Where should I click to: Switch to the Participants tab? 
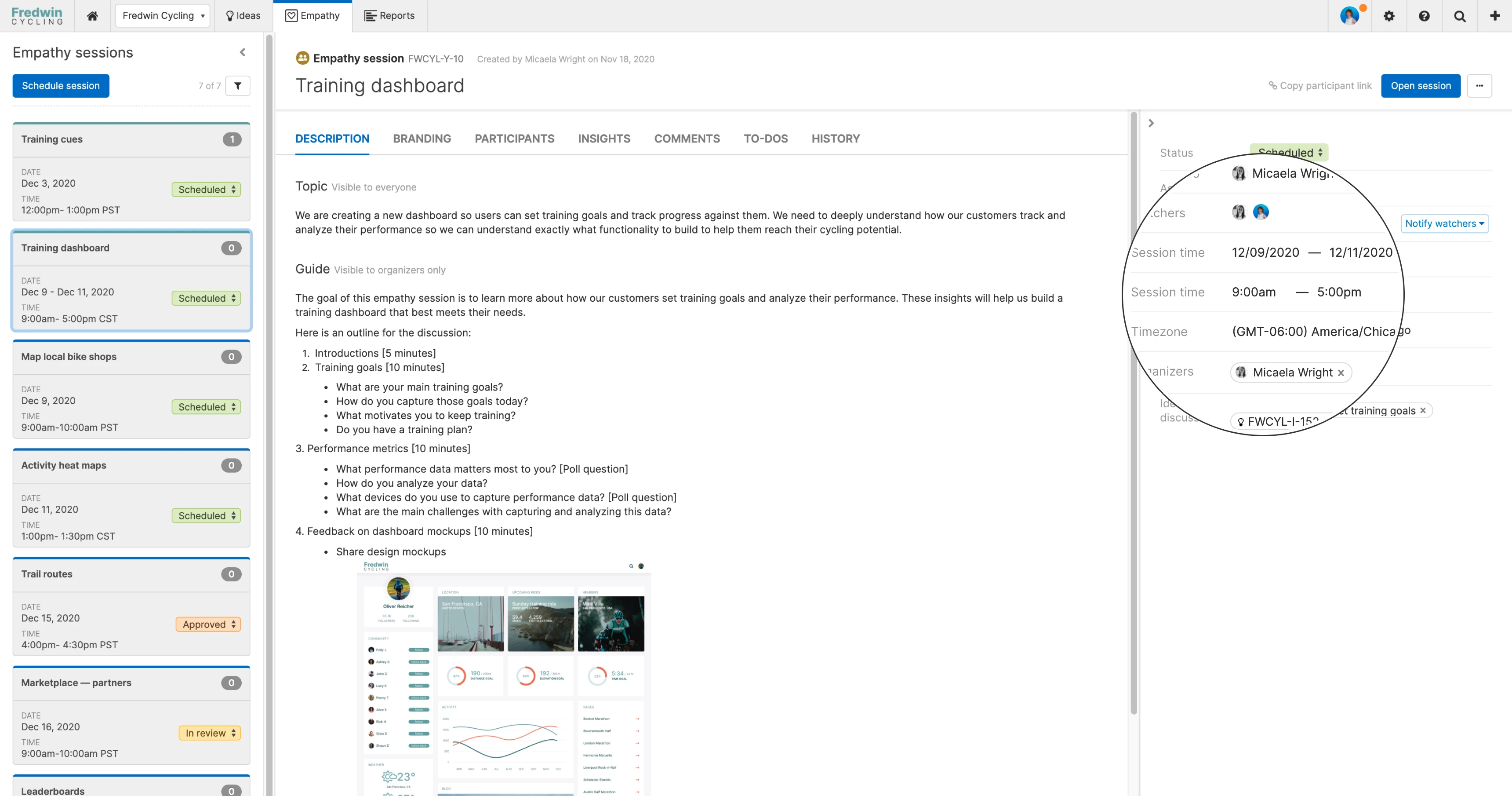(514, 139)
